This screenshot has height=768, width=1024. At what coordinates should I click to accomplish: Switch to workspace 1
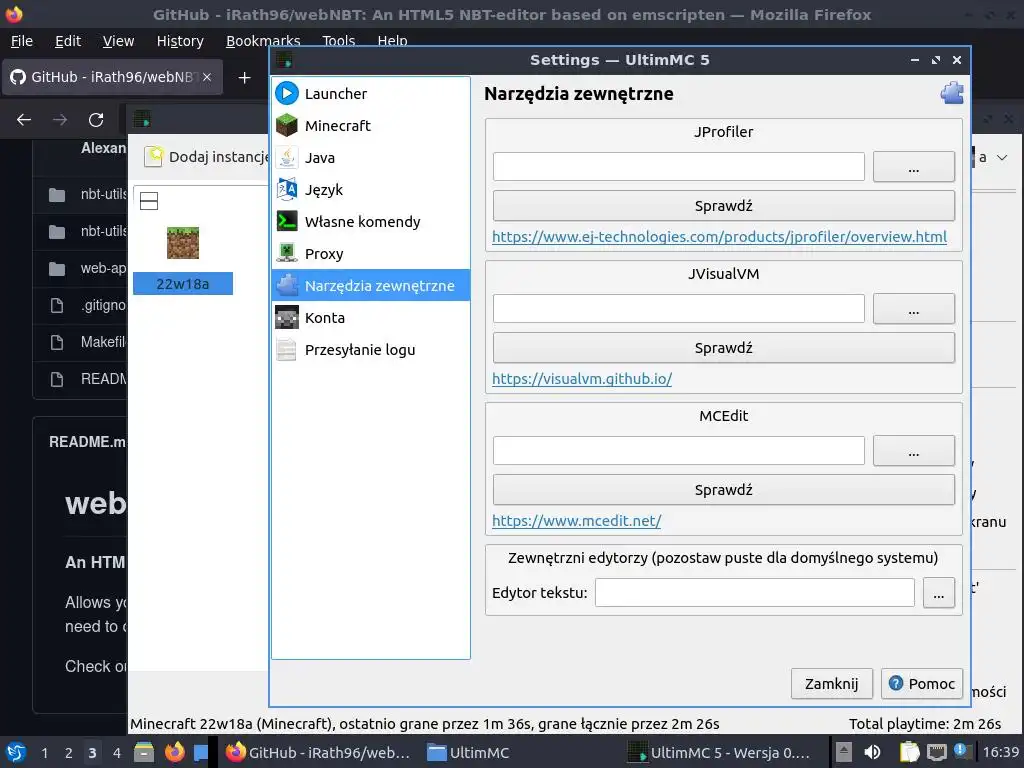[44, 753]
